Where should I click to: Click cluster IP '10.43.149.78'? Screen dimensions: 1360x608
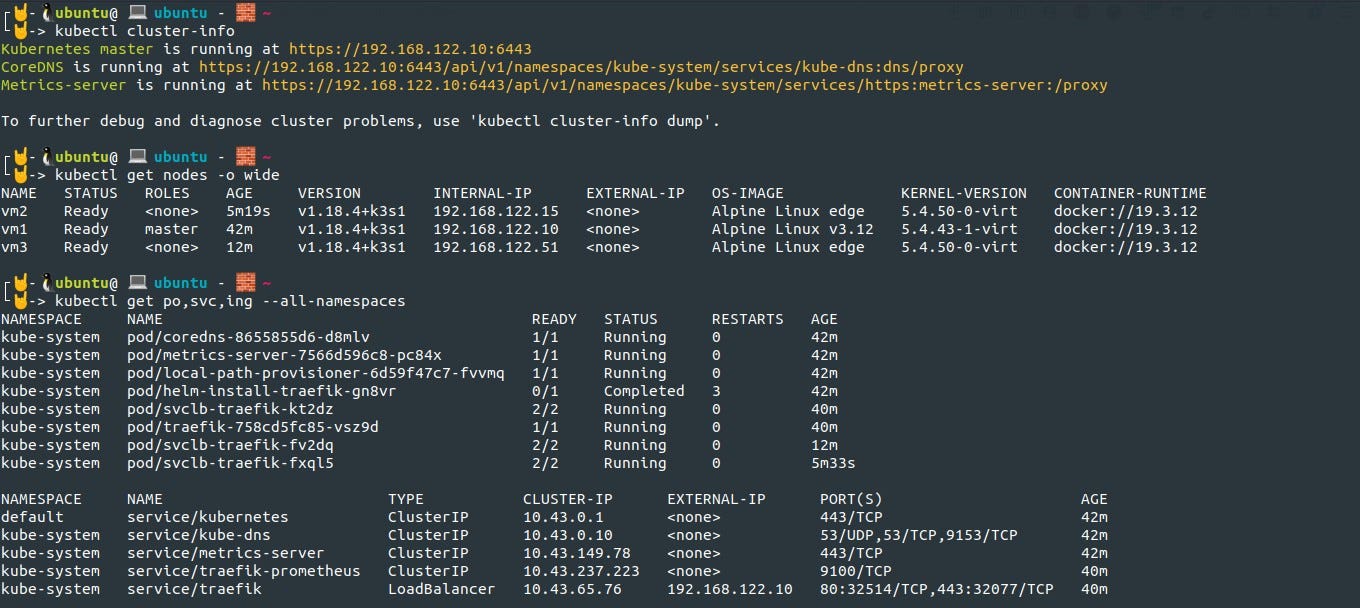click(x=577, y=553)
